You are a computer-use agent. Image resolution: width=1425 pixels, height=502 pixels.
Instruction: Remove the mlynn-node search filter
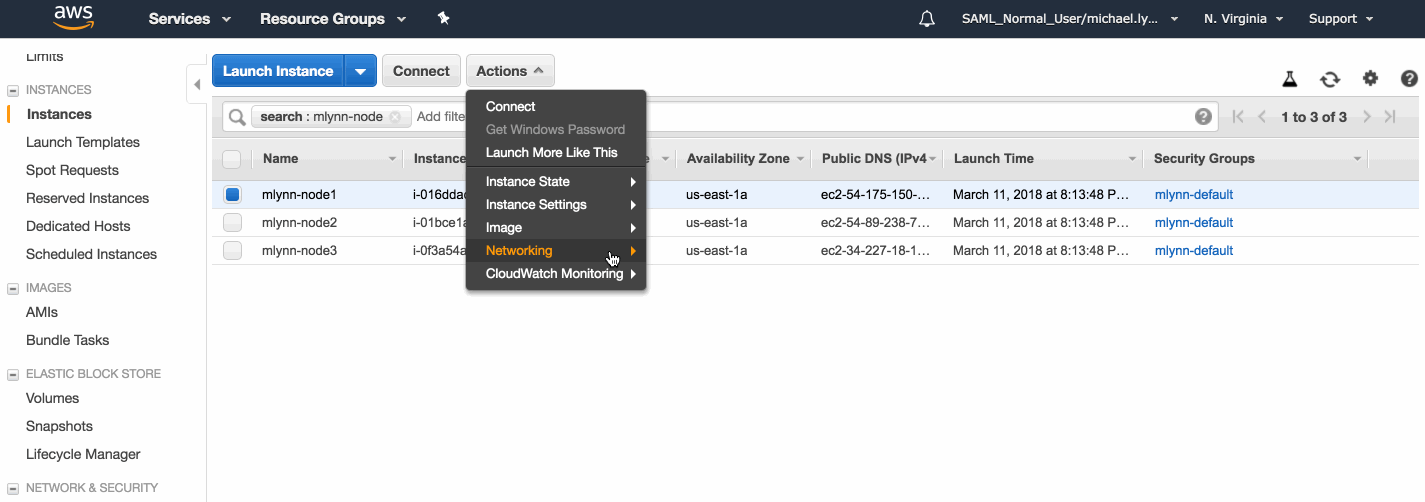point(395,117)
